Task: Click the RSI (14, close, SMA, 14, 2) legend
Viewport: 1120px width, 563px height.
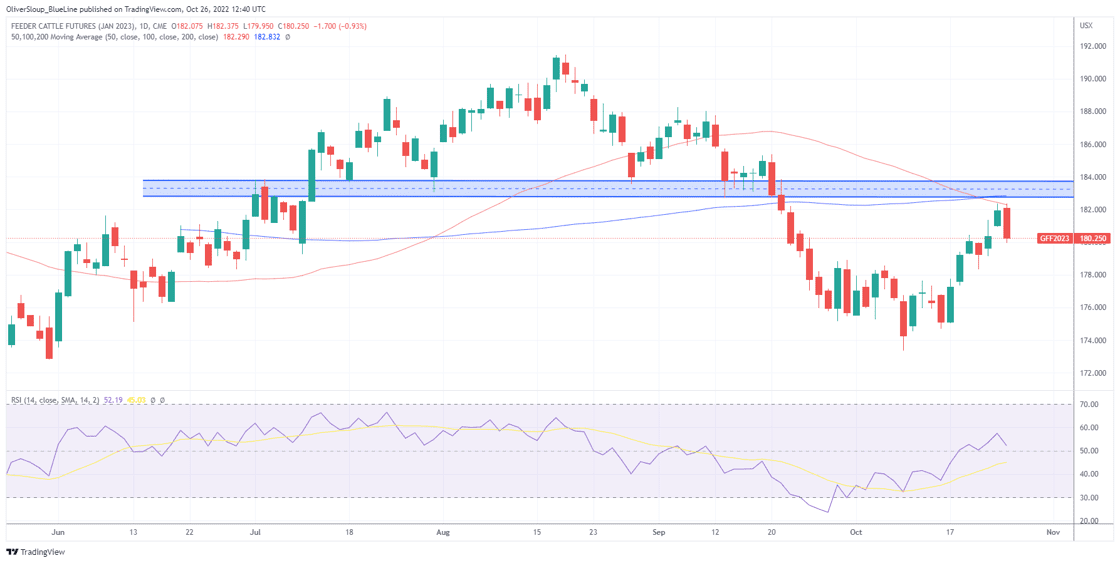Action: (x=54, y=400)
